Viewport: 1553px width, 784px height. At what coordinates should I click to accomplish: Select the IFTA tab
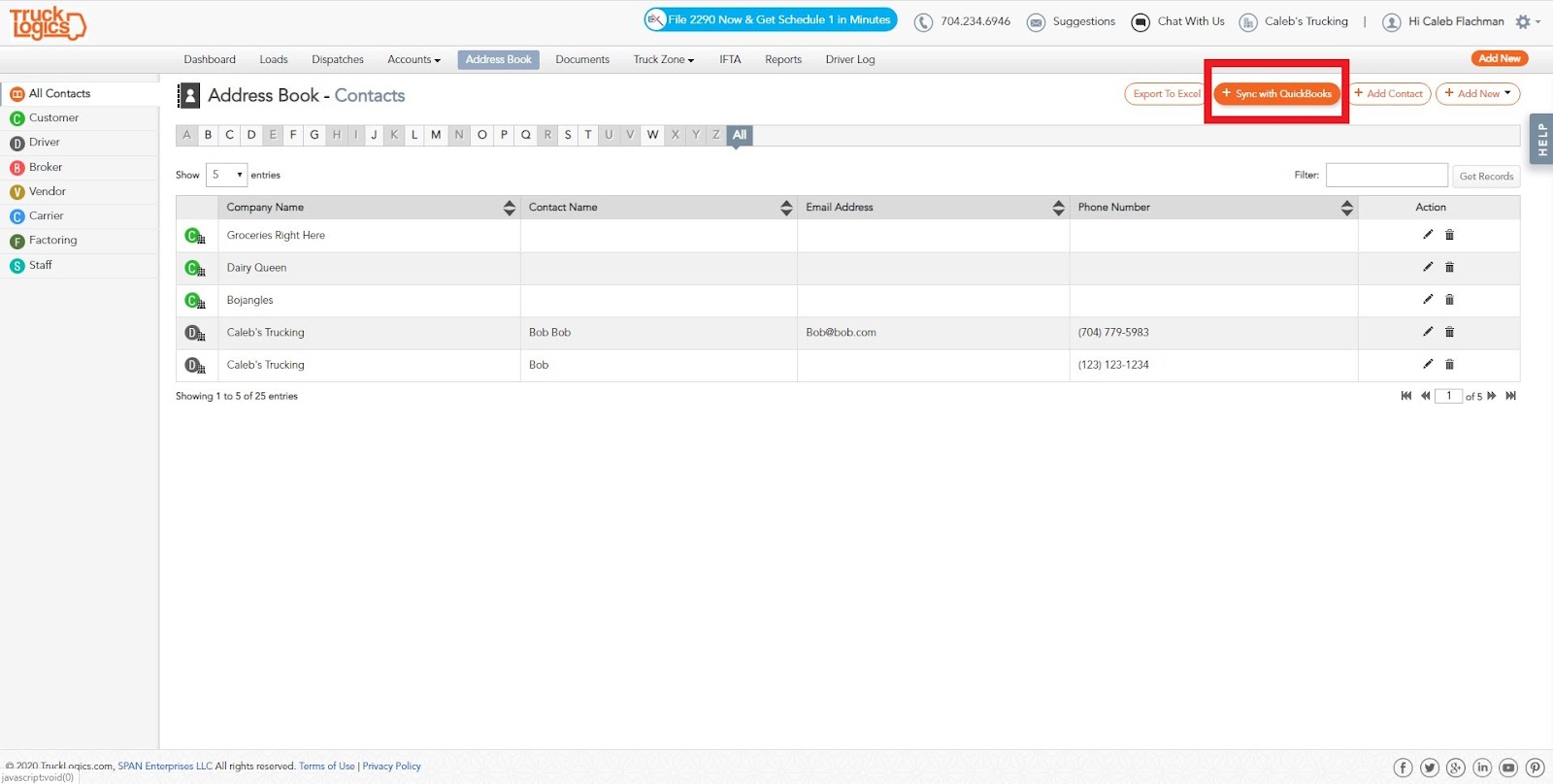730,60
